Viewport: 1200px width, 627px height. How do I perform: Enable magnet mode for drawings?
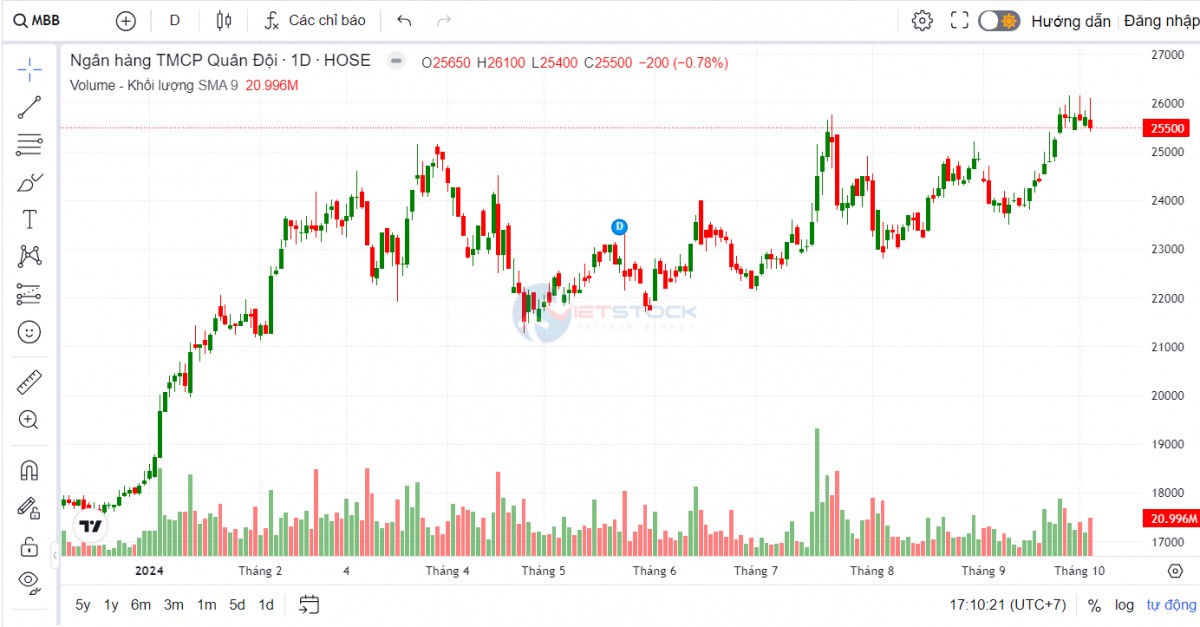coord(30,470)
